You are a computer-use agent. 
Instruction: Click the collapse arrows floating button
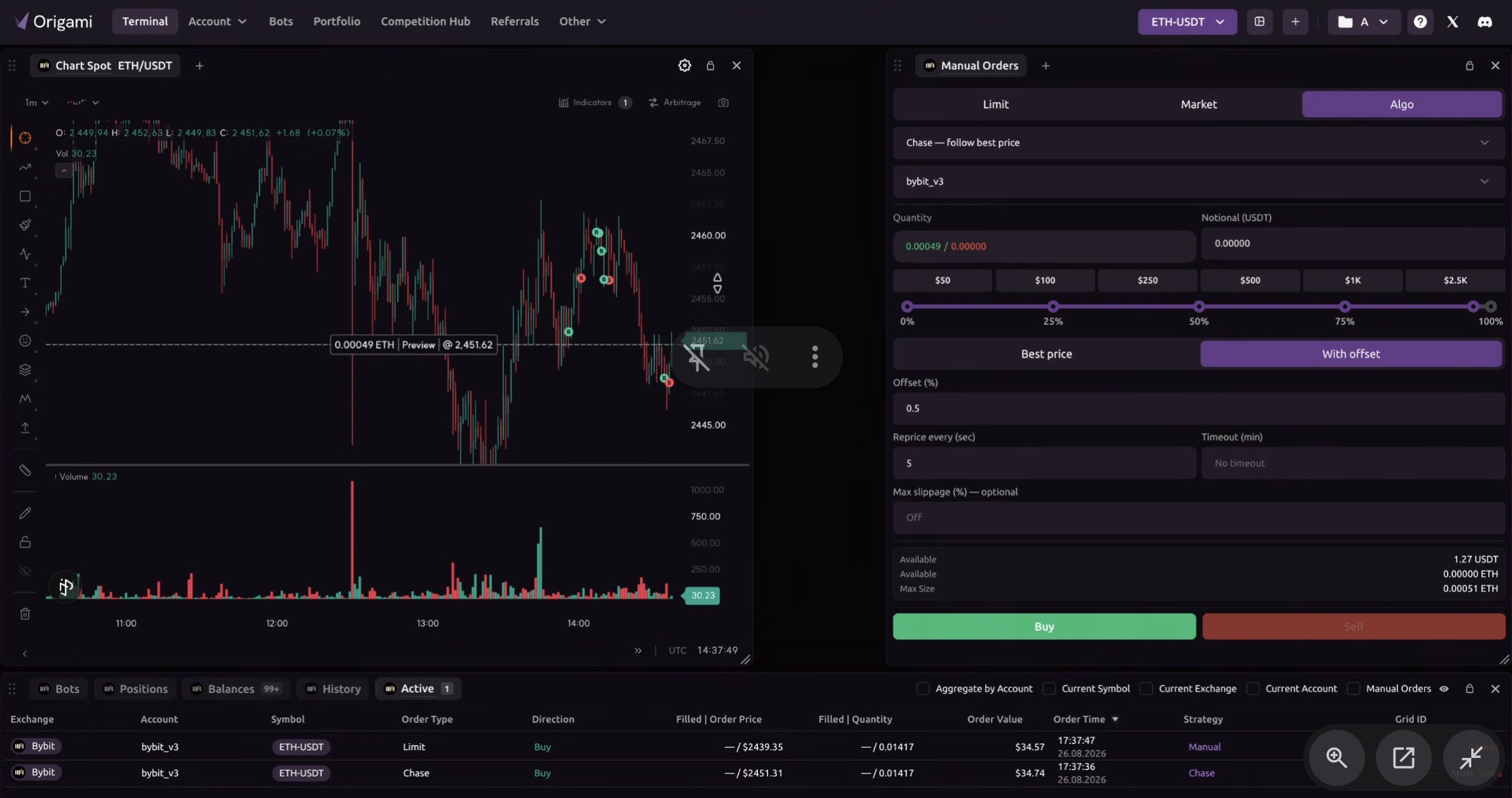(1471, 757)
